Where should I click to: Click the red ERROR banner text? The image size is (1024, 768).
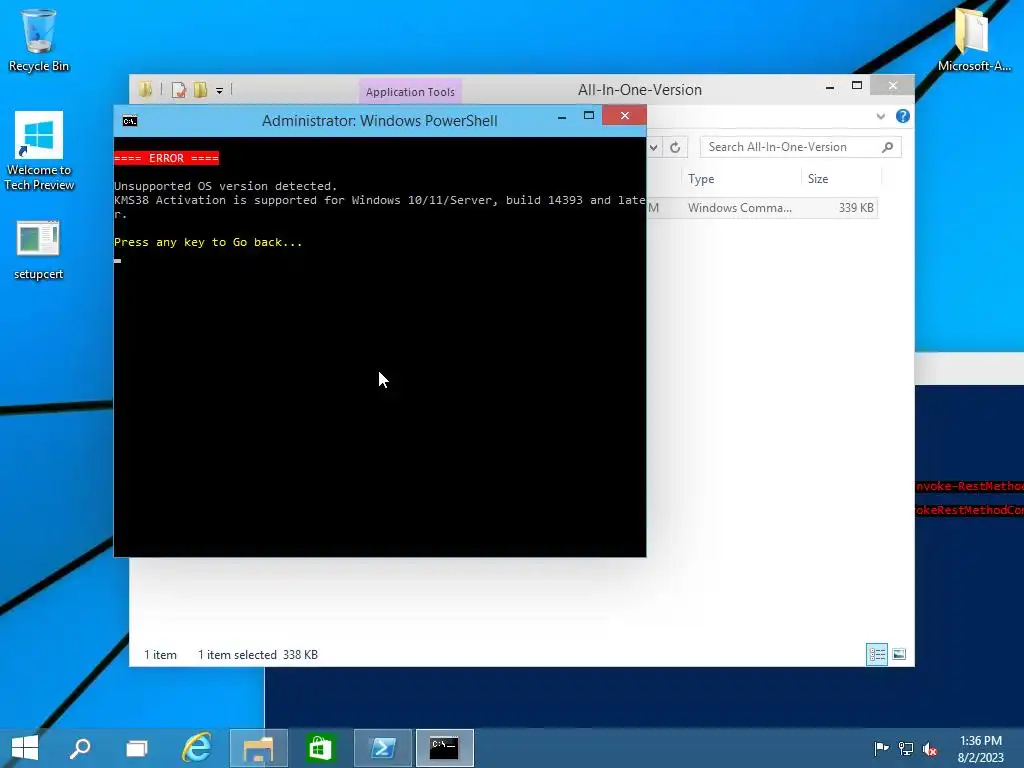pyautogui.click(x=167, y=158)
